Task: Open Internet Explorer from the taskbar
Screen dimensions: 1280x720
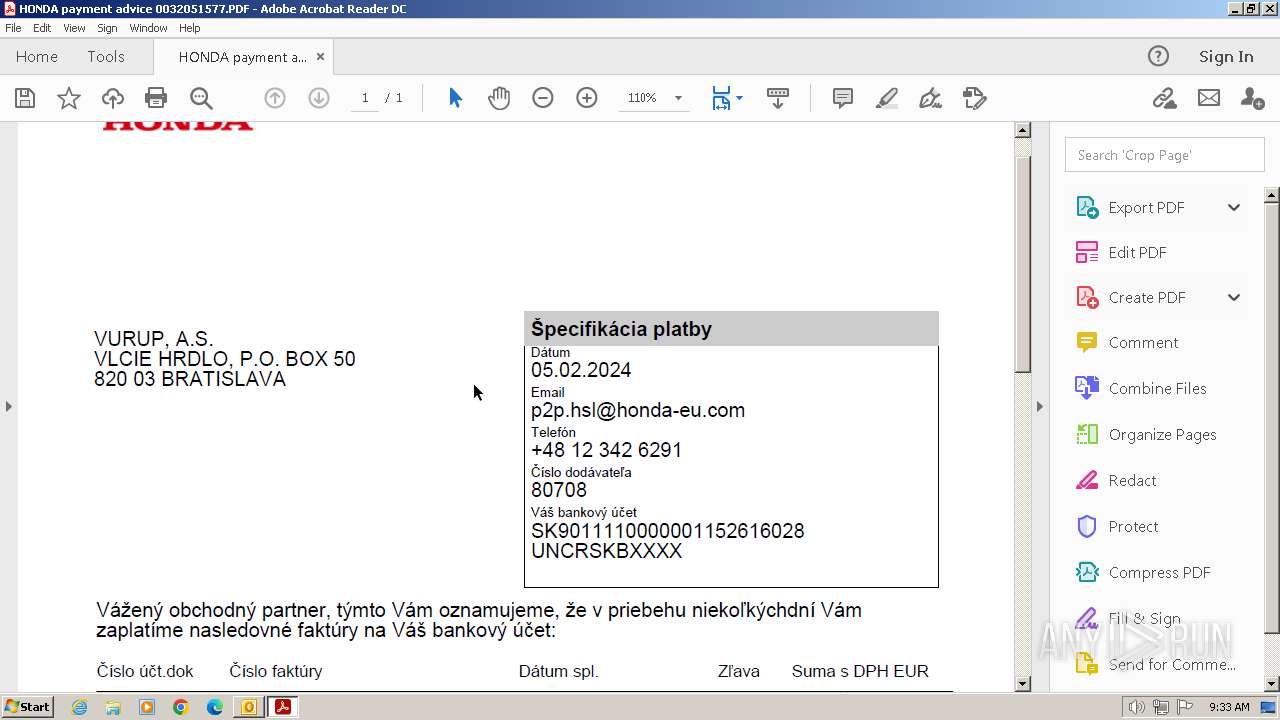Action: 80,707
